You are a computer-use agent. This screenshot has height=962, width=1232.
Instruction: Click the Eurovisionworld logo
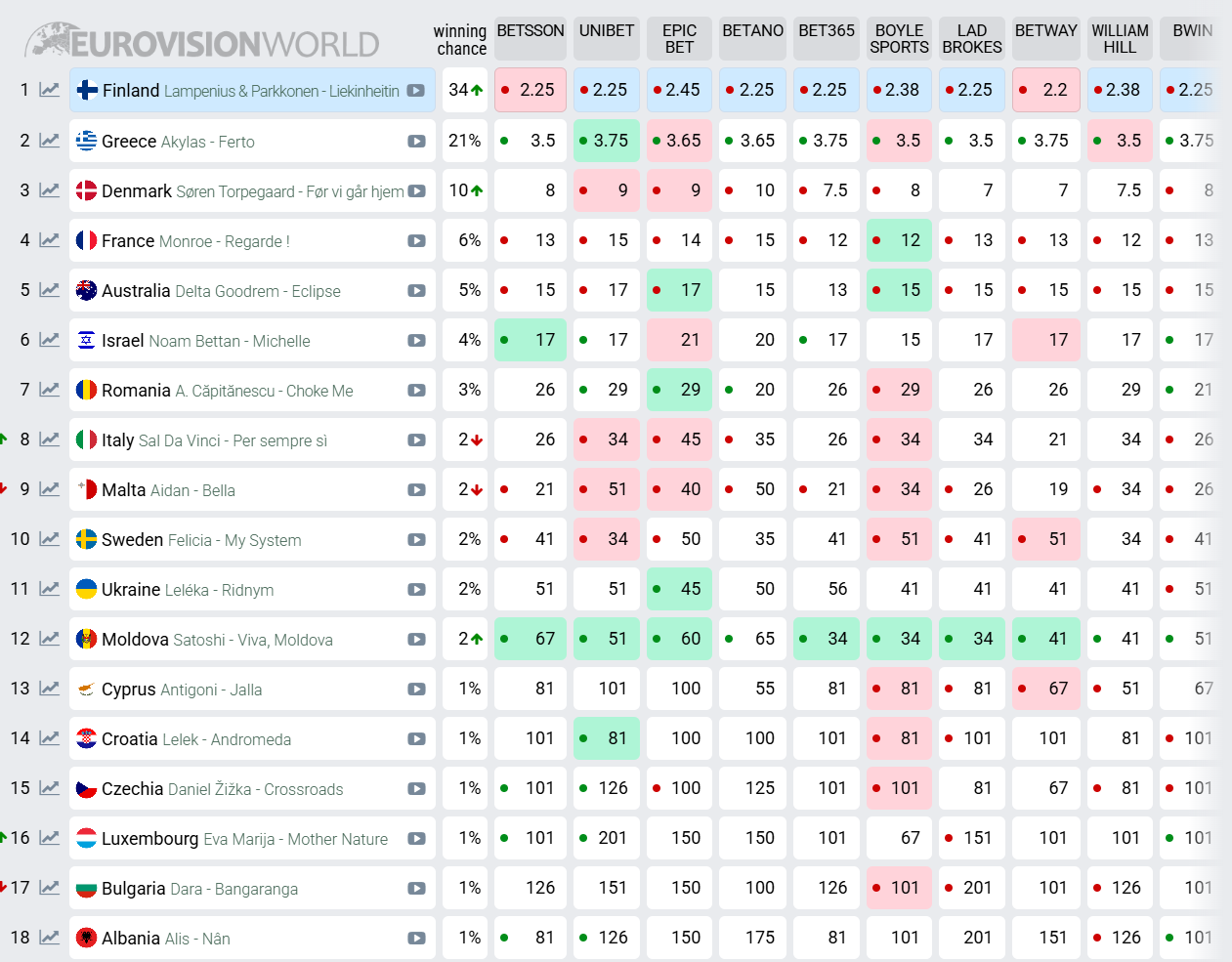point(202,41)
